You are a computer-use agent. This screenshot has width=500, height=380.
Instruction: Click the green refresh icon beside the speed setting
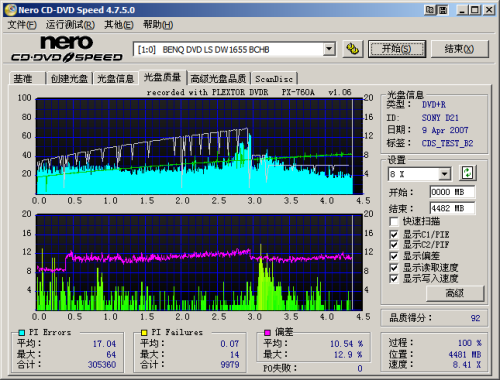coord(467,173)
